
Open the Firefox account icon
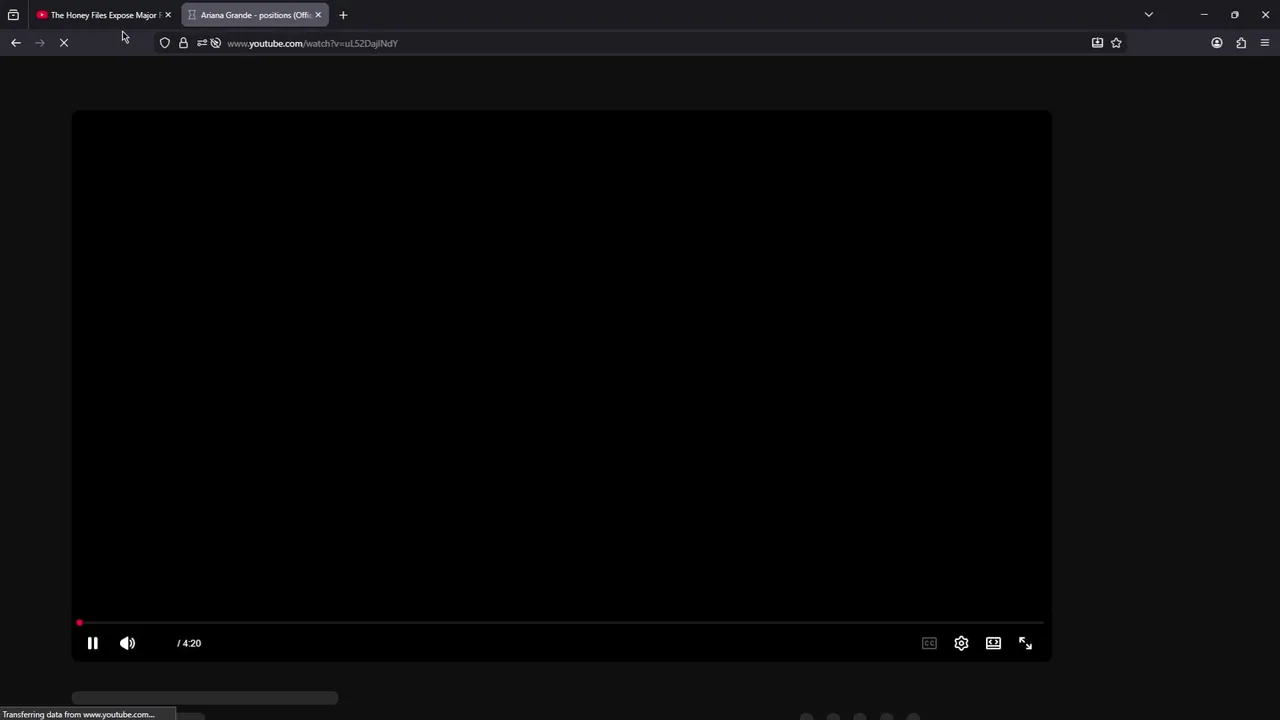pyautogui.click(x=1217, y=43)
